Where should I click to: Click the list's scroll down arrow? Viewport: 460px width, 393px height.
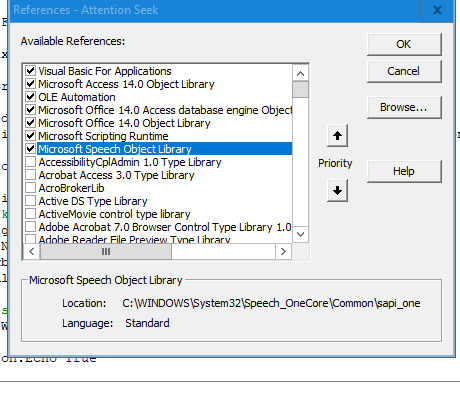(x=300, y=234)
